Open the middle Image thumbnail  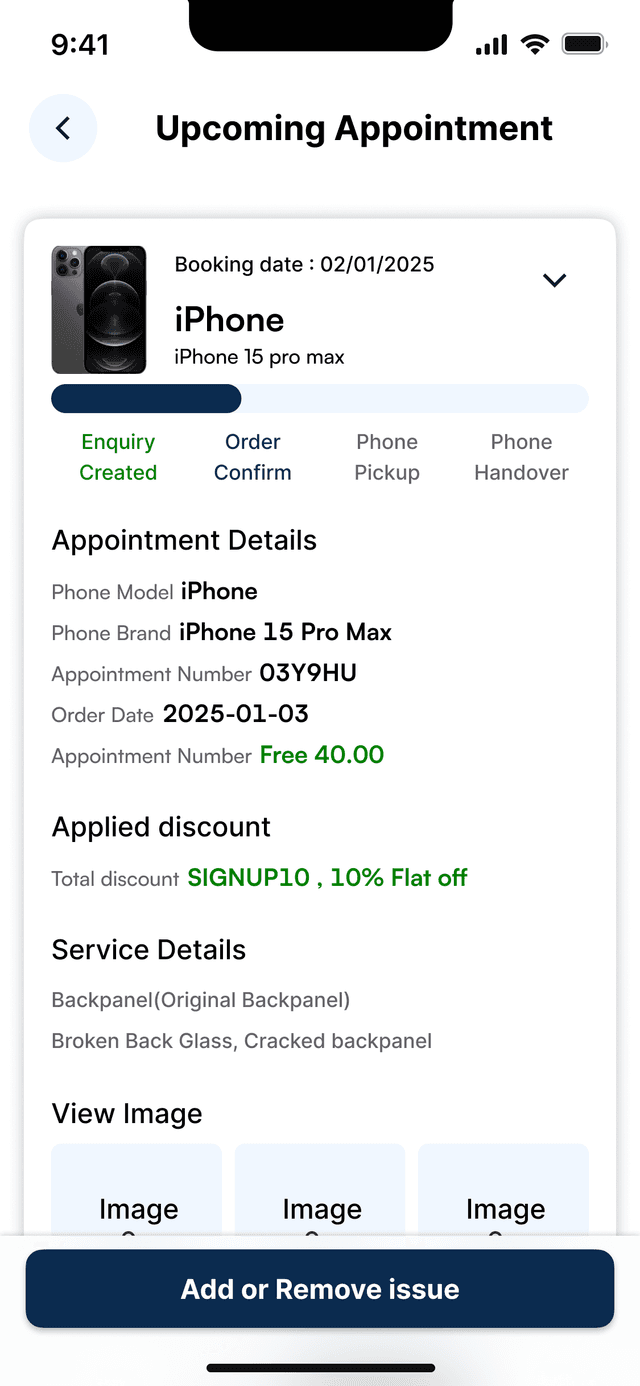320,1190
